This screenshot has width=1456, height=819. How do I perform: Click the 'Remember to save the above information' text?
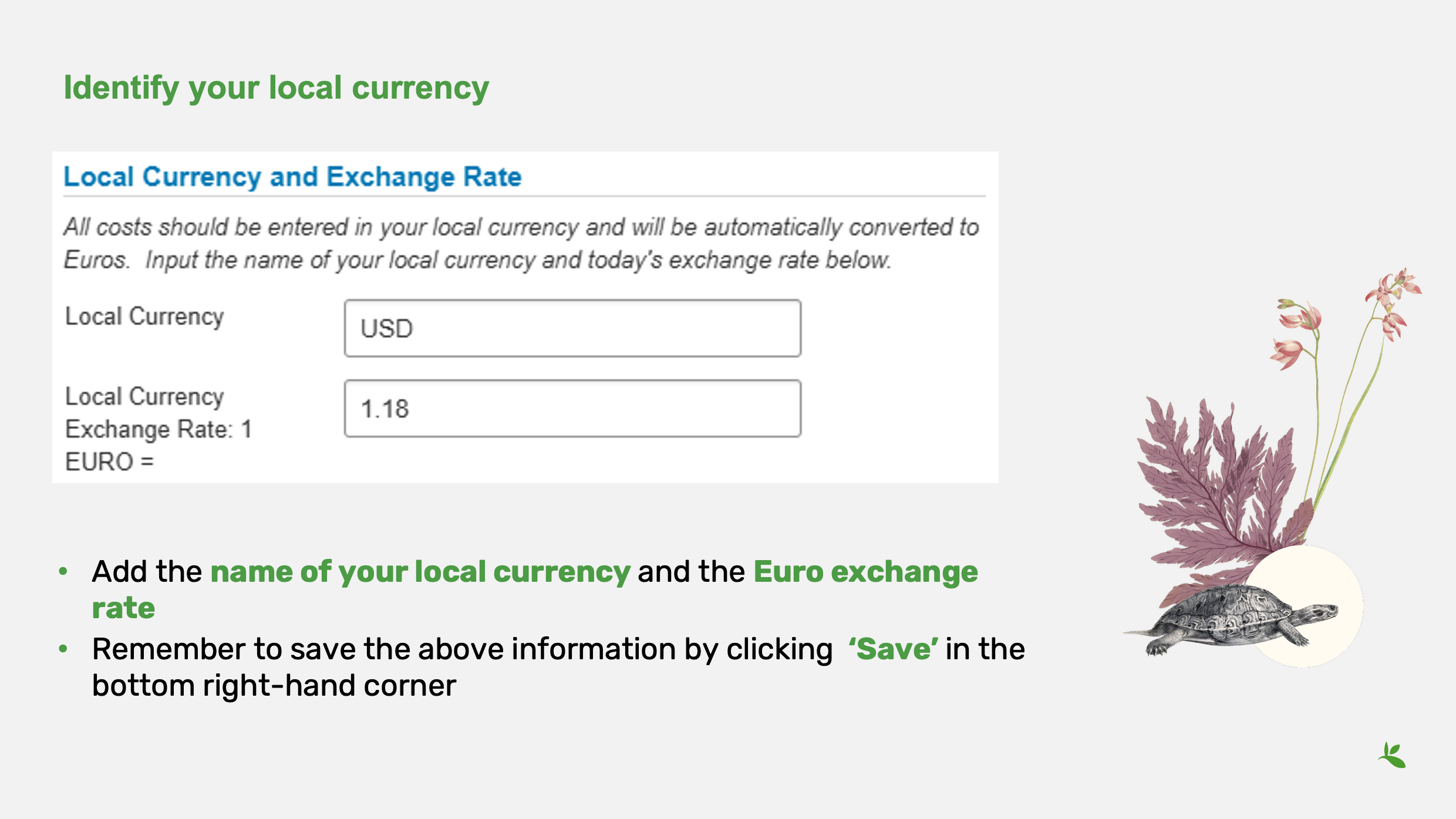tap(463, 649)
